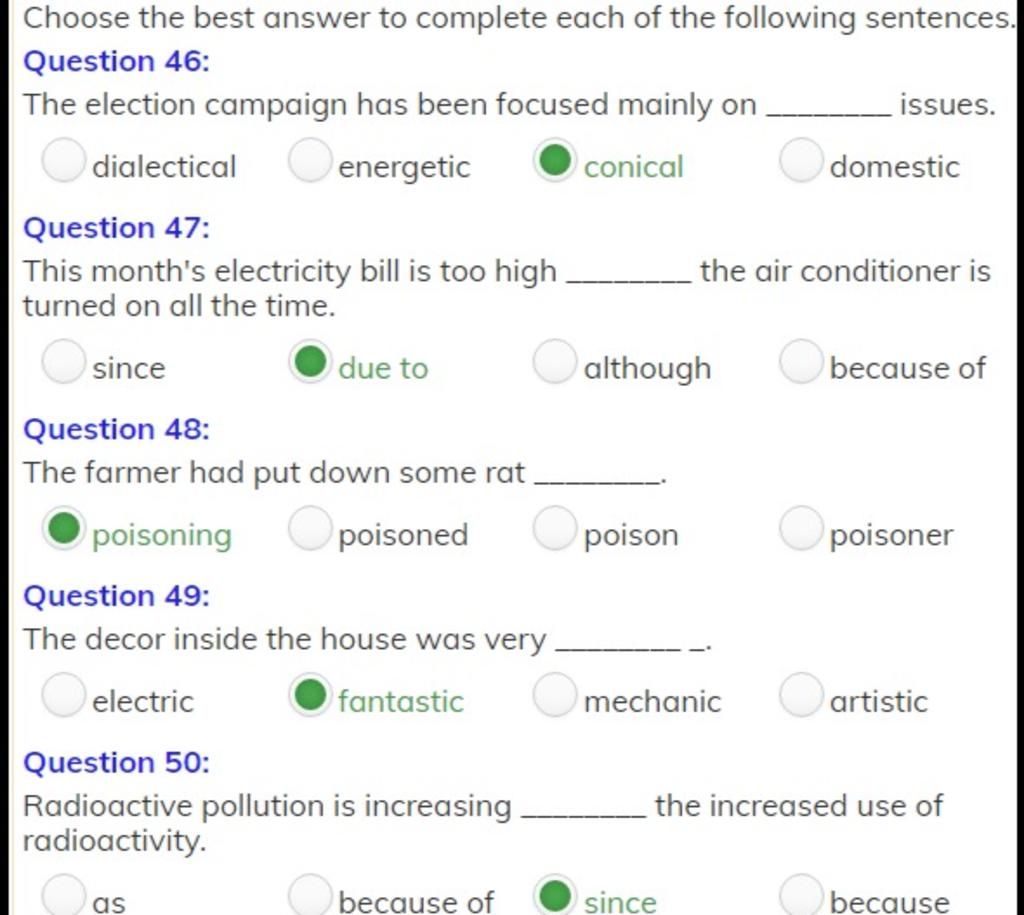Pick 'artistic' for Question 49

click(x=801, y=695)
